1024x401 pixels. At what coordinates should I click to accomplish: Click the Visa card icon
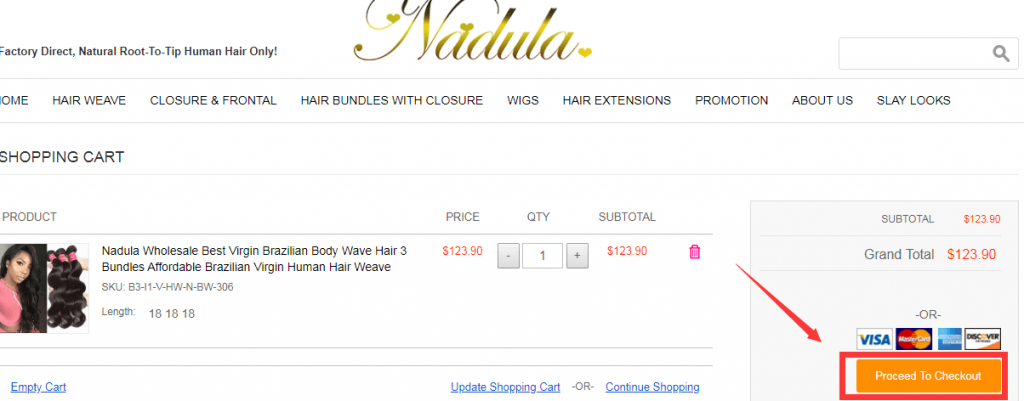click(874, 339)
